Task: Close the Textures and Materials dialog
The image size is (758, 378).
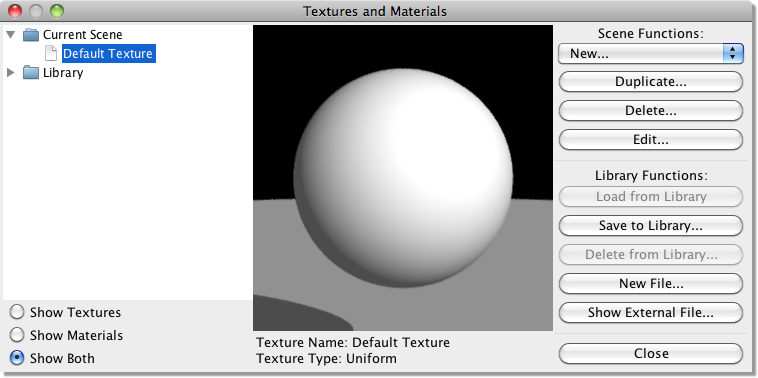Action: coord(651,354)
